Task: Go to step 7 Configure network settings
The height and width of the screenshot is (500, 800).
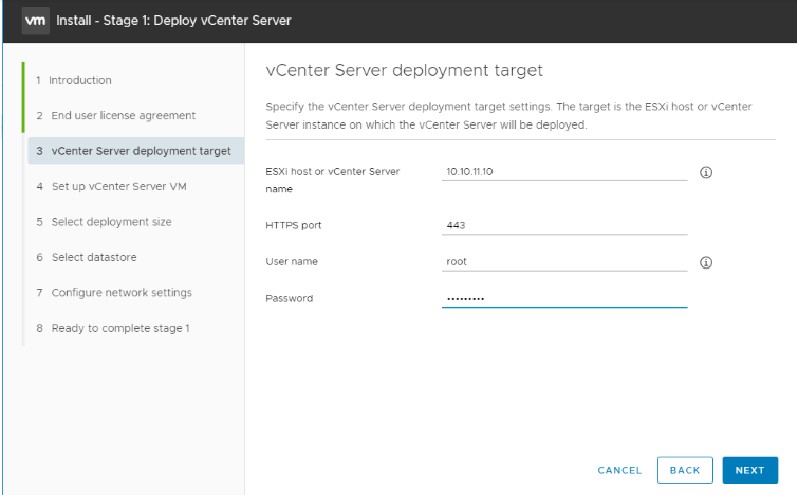Action: coord(114,292)
